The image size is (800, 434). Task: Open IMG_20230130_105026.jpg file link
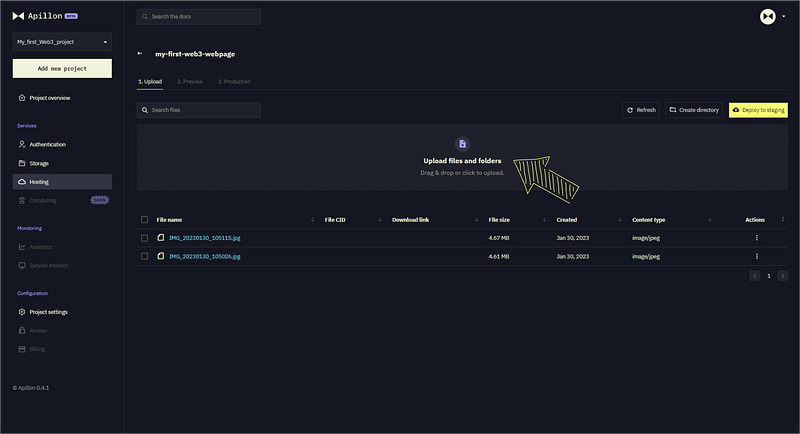[205, 257]
